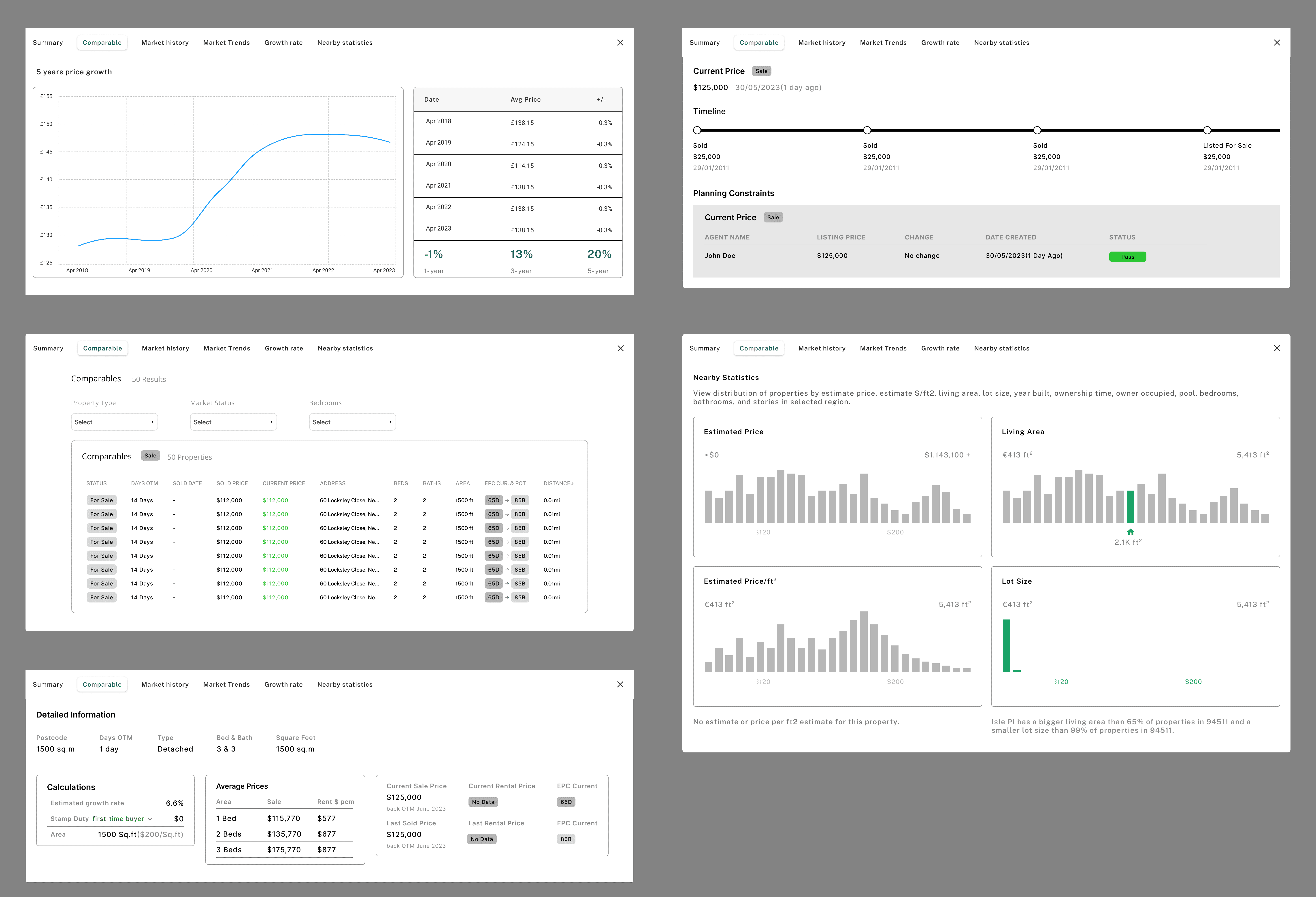Open Nearby statistics tab in Detailed Information panel
1316x897 pixels.
(x=345, y=685)
